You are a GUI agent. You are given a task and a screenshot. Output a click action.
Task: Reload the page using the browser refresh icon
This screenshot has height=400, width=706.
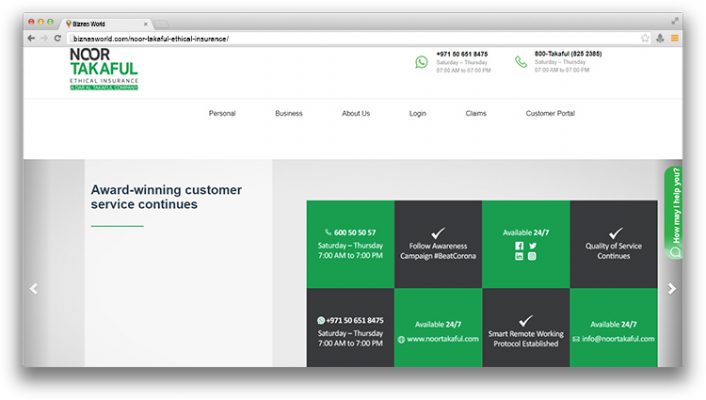coord(57,38)
